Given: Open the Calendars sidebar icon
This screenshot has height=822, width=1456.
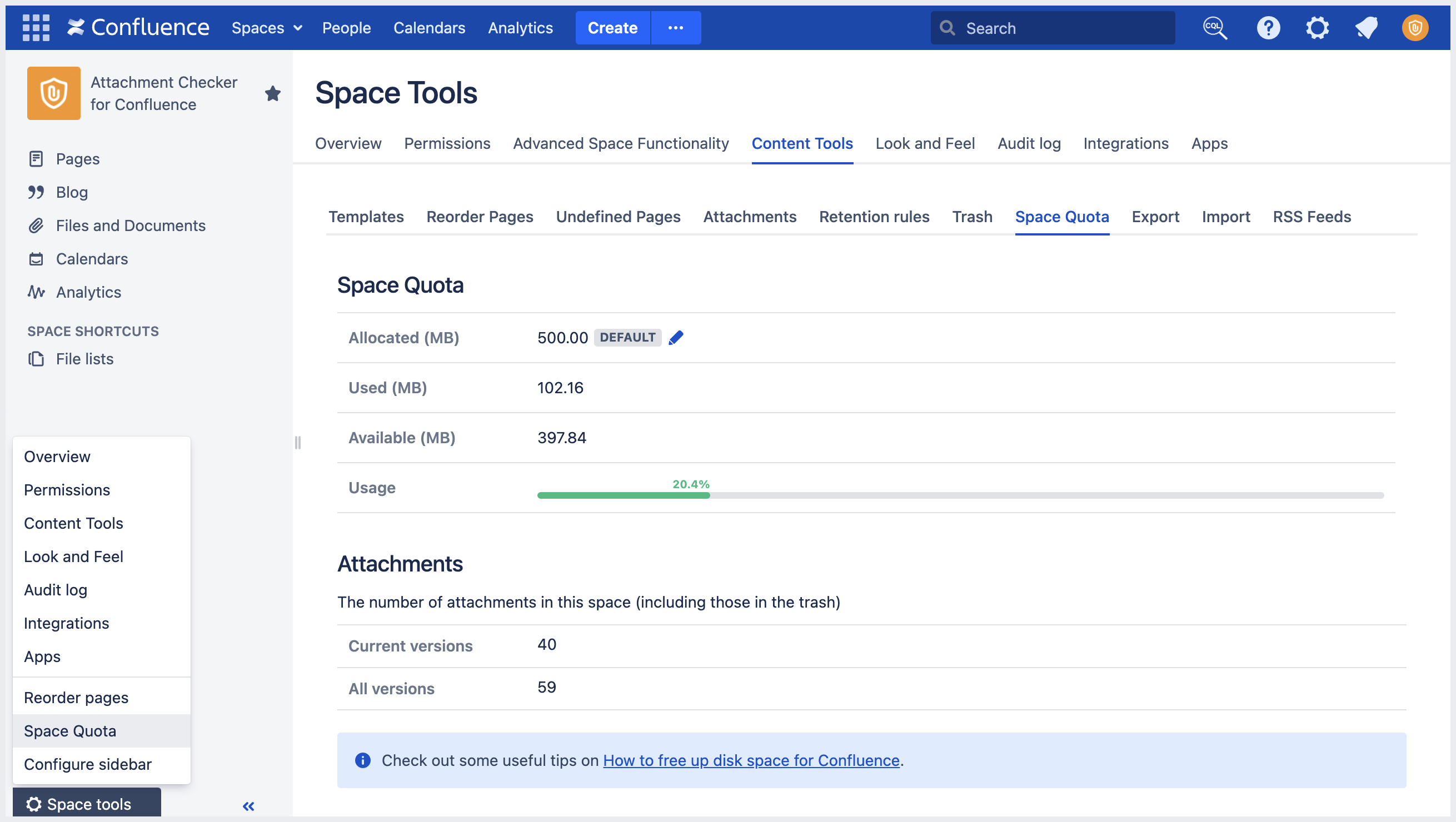Looking at the screenshot, I should pos(36,258).
